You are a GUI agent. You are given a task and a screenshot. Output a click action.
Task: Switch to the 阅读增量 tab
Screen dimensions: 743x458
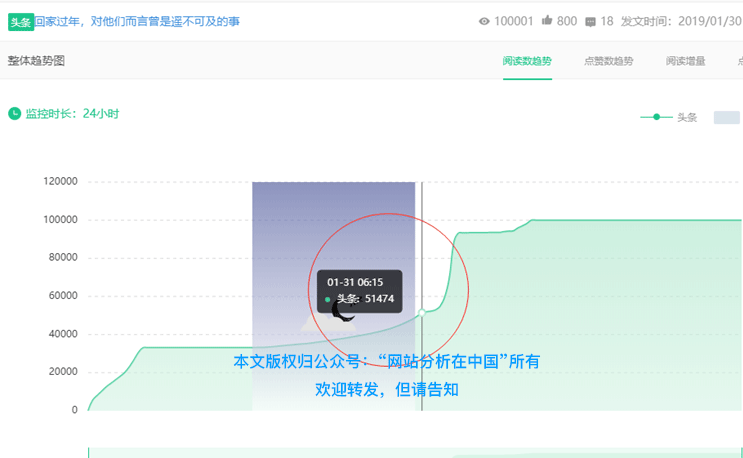pyautogui.click(x=685, y=61)
